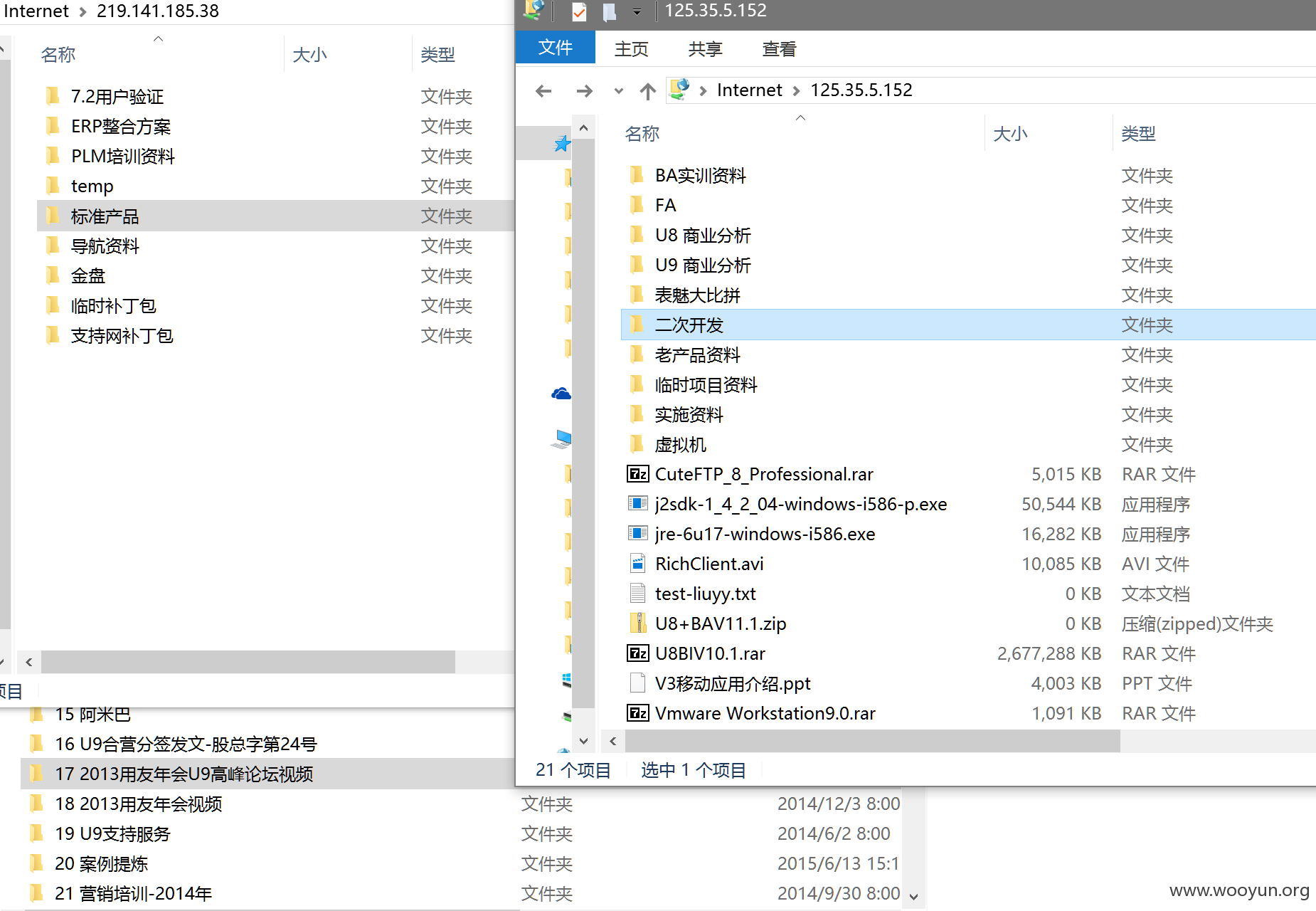Select the 虚拟机 folder icon

(637, 444)
